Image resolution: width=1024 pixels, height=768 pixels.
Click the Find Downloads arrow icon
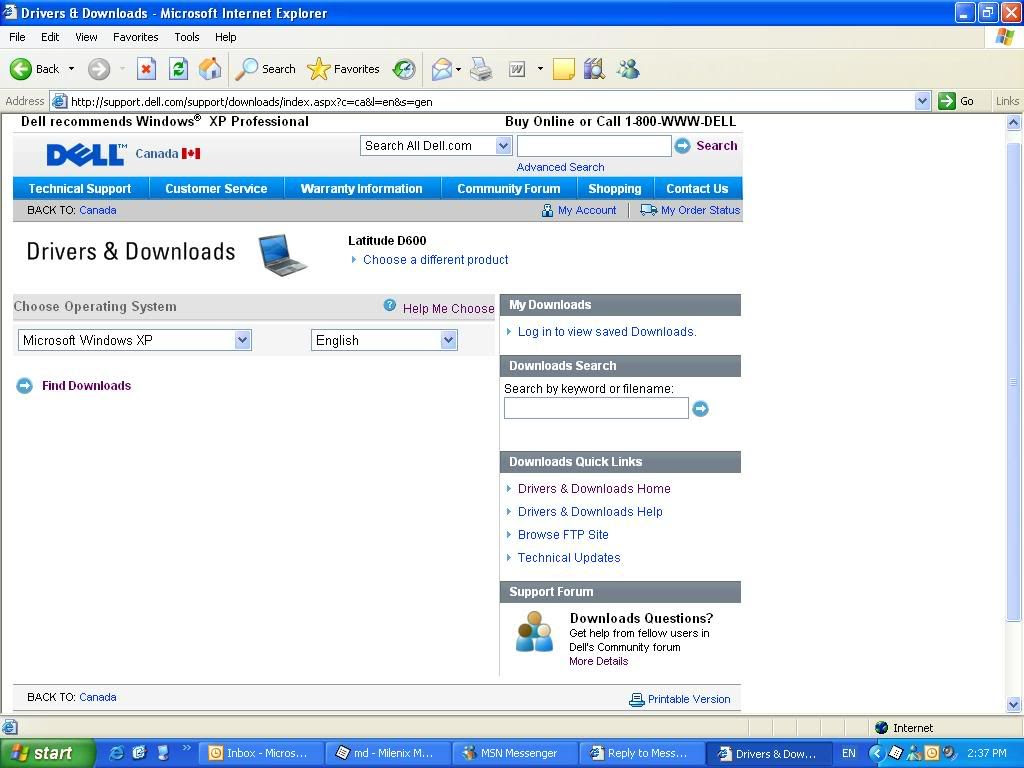(24, 386)
